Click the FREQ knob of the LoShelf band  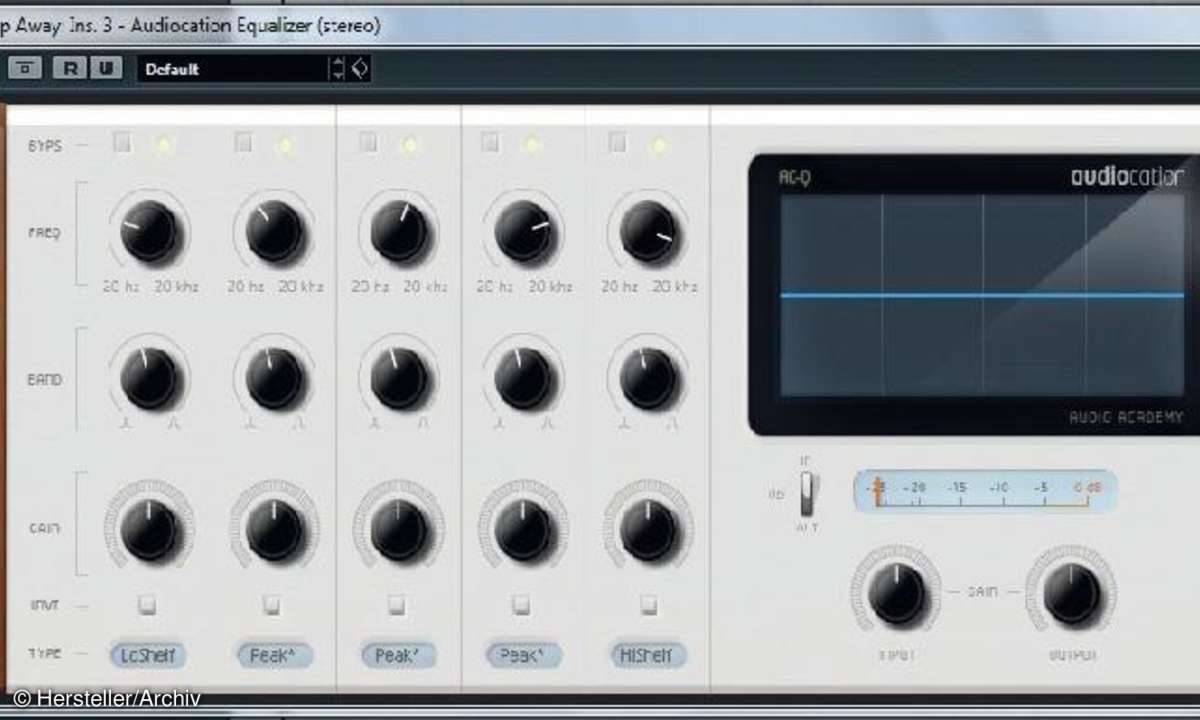(x=150, y=231)
